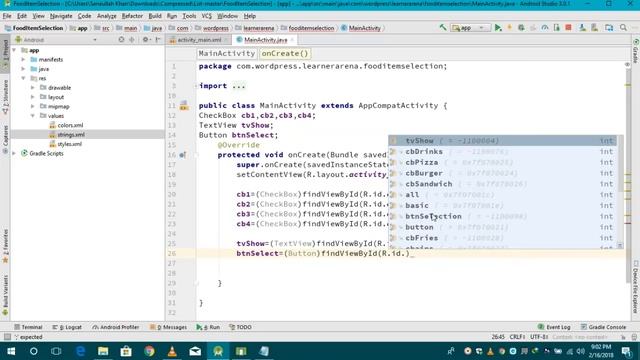Open the app run configuration dropdown
640x360 pixels.
click(x=470, y=28)
